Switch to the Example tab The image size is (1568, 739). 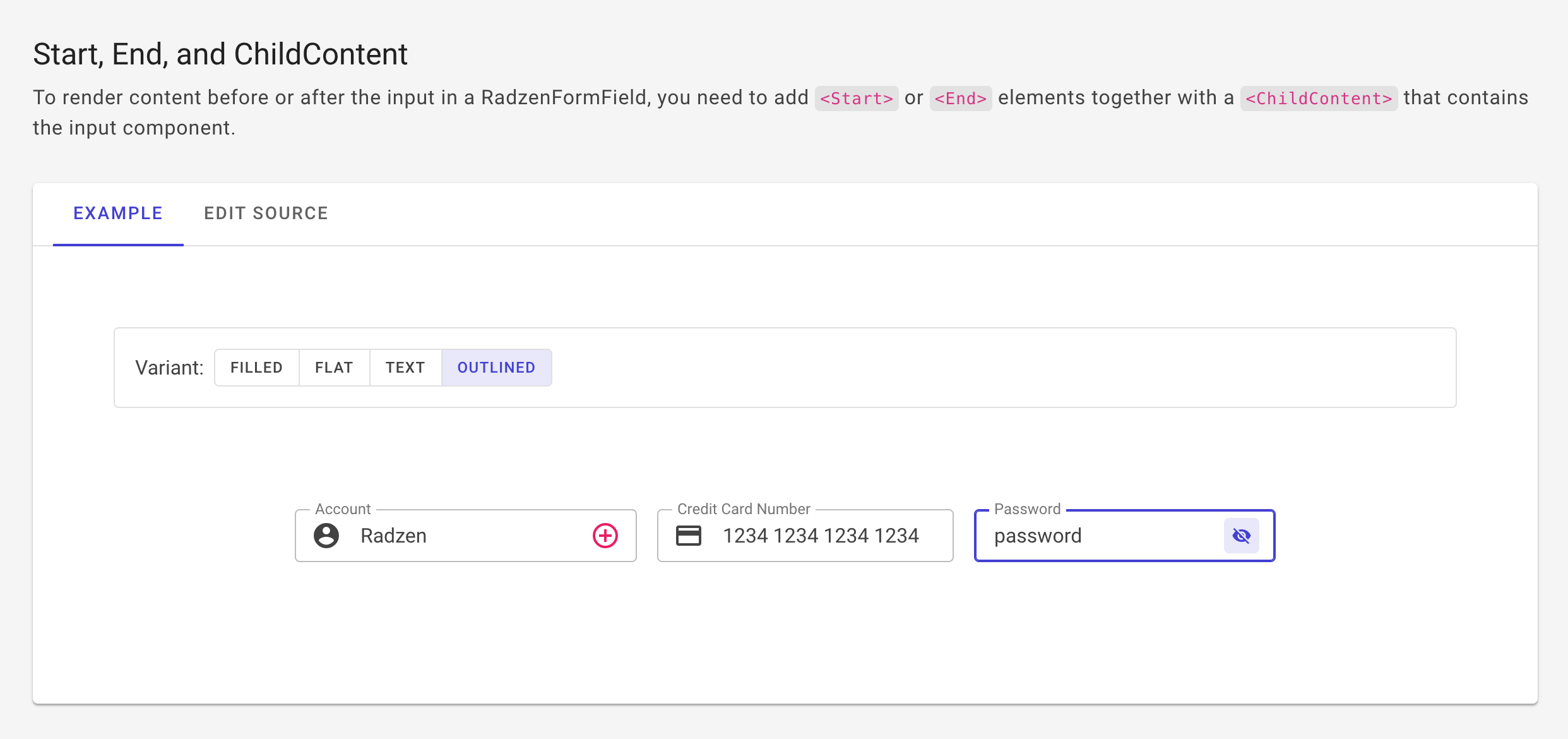118,213
